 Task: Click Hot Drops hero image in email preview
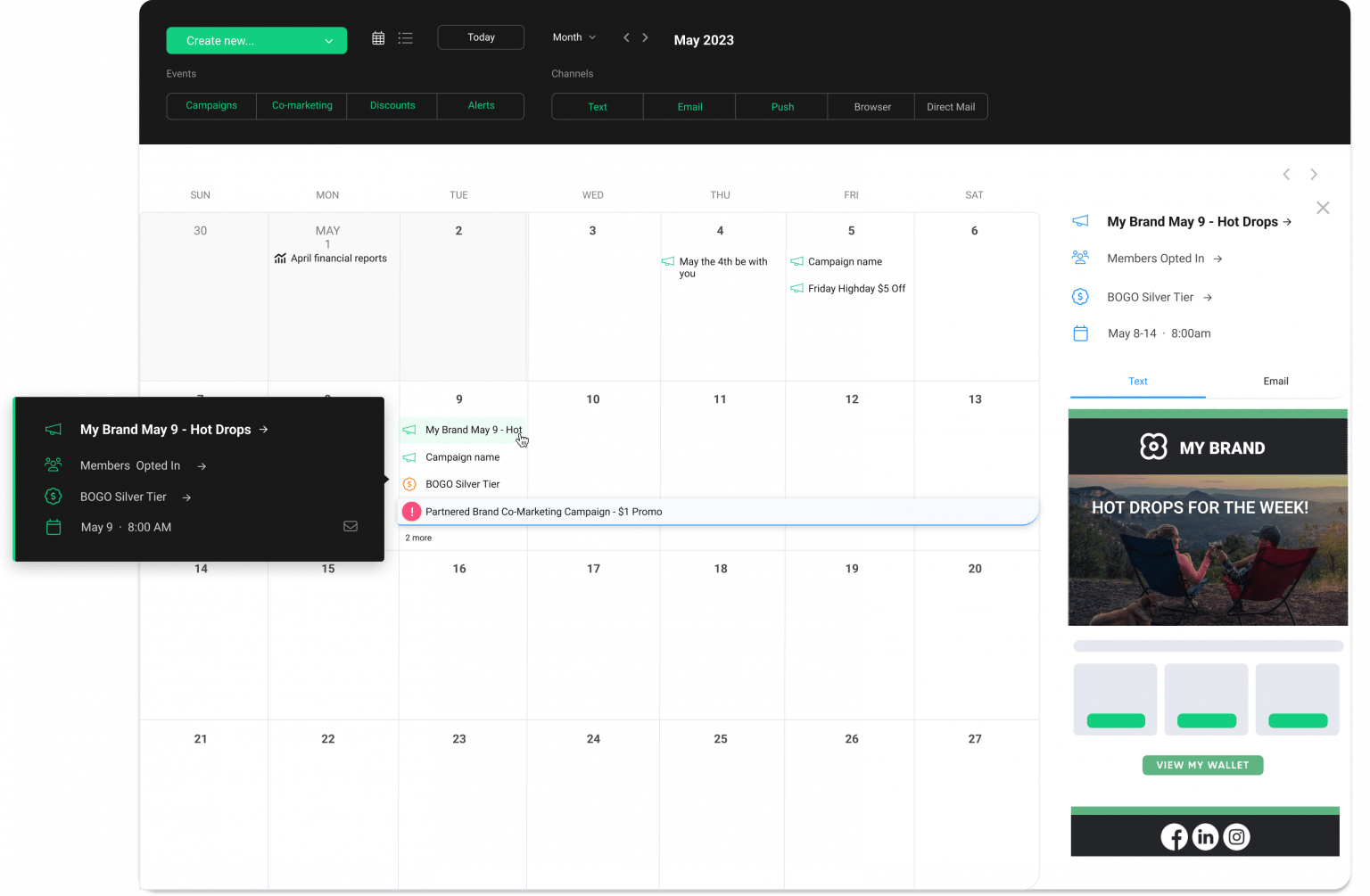1208,550
